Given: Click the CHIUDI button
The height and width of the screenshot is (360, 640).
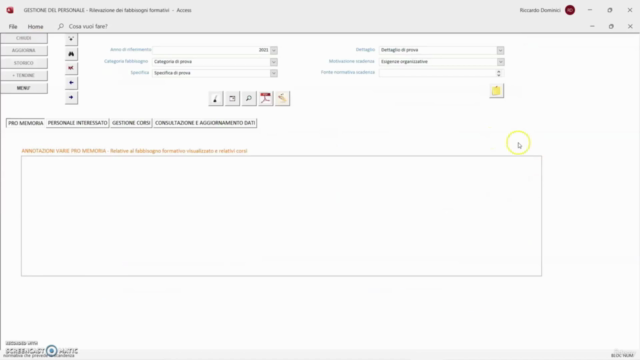Looking at the screenshot, I should pyautogui.click(x=24, y=38).
